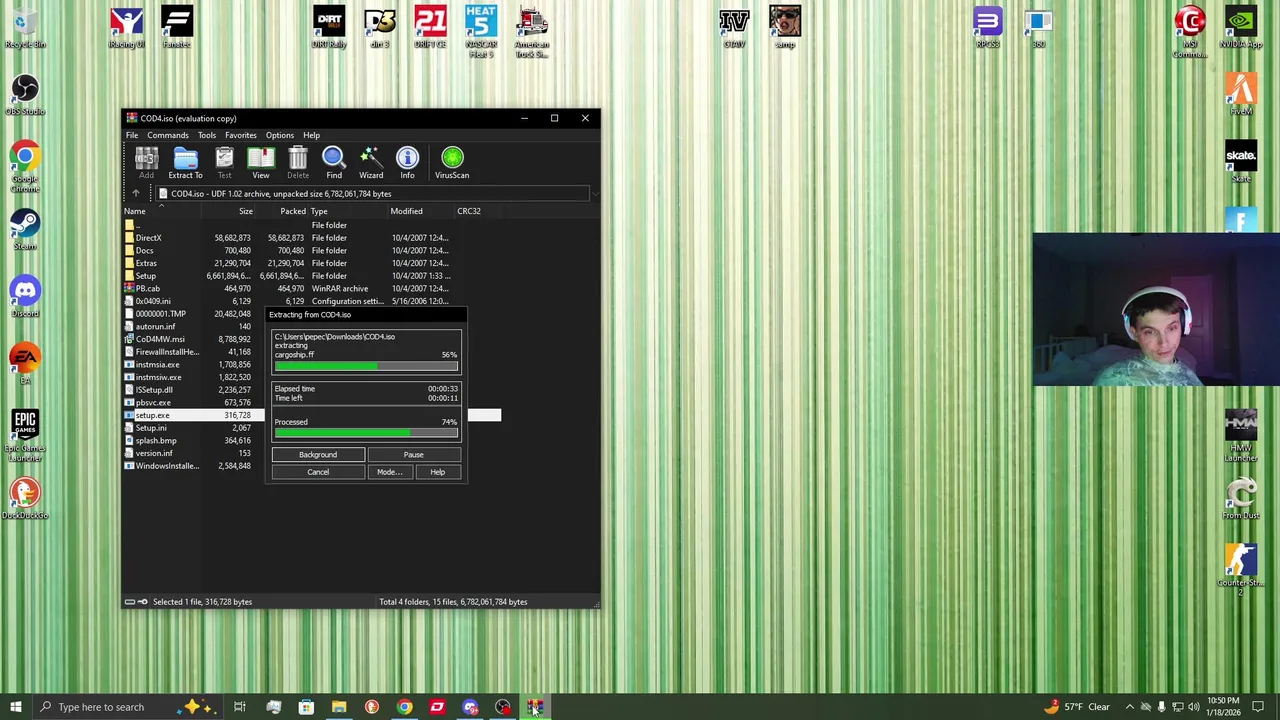Open the EA app desktop icon
This screenshot has height=720, width=1280.
tap(25, 364)
